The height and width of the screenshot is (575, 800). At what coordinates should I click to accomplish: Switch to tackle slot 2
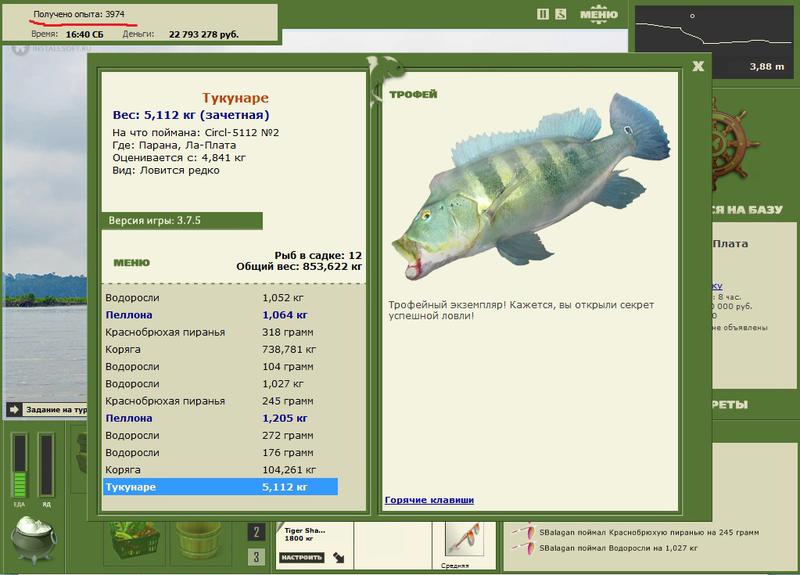pyautogui.click(x=256, y=533)
